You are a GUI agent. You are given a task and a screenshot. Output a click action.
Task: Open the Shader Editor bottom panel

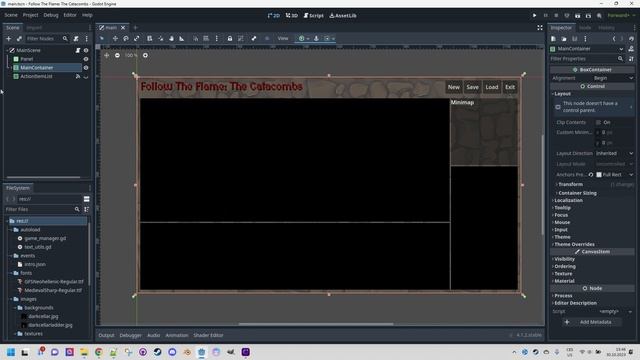tap(208, 335)
